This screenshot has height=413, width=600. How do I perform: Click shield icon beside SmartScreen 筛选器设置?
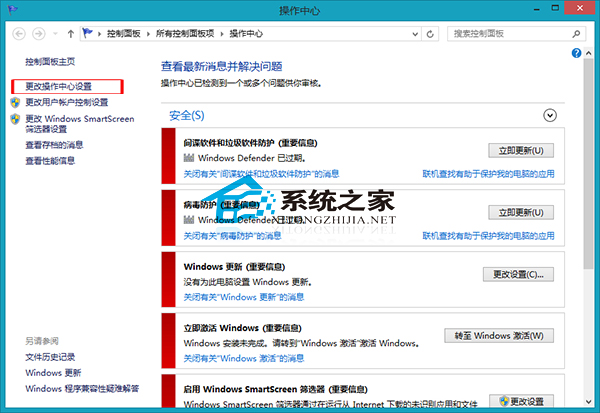click(15, 119)
